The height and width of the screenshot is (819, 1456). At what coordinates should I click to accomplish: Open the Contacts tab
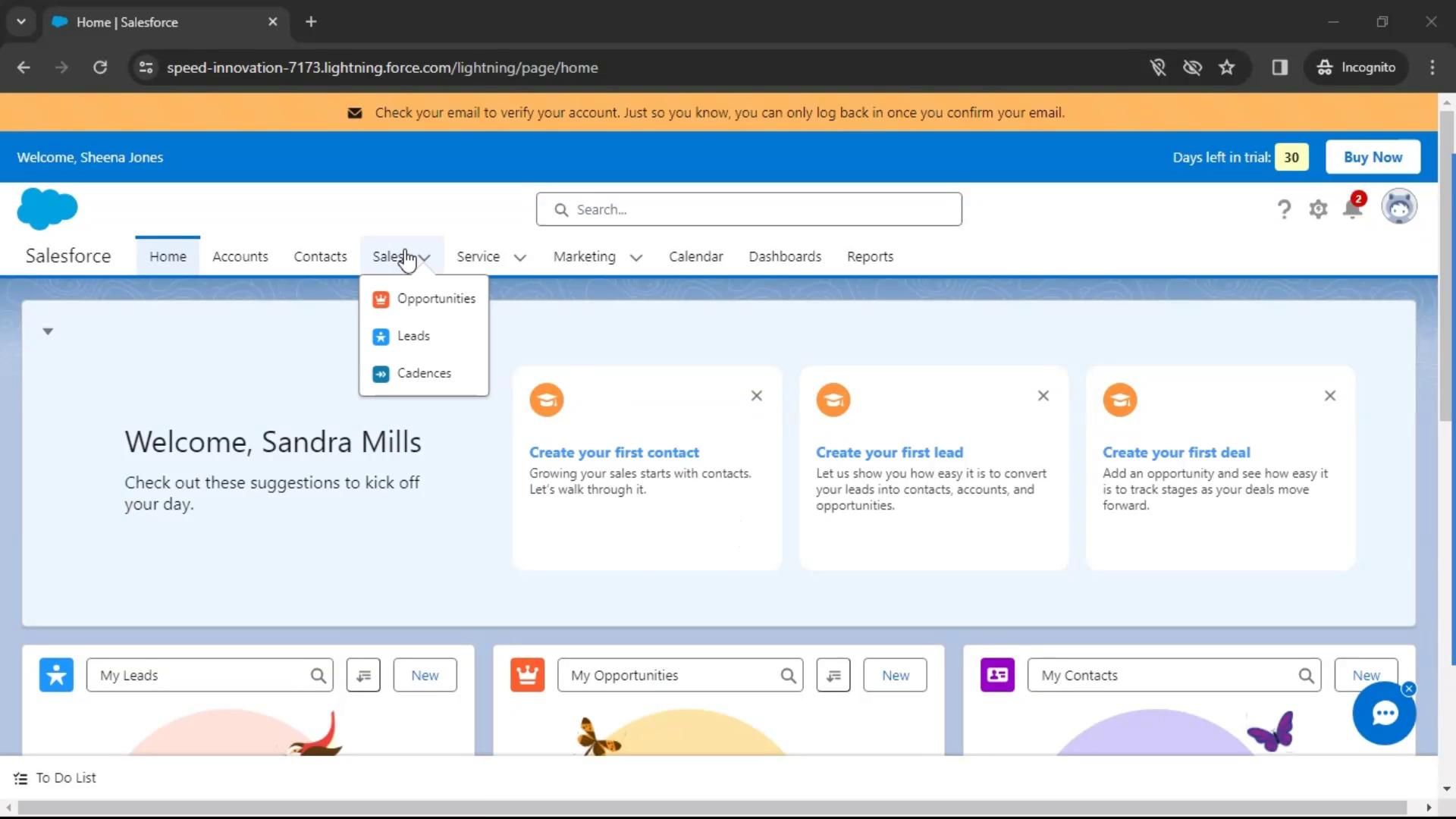pyautogui.click(x=320, y=256)
